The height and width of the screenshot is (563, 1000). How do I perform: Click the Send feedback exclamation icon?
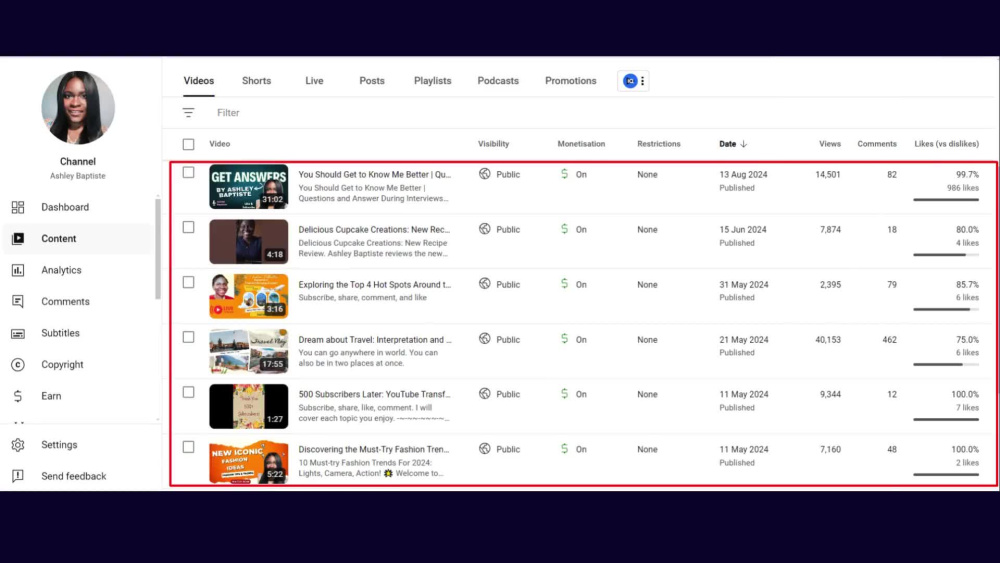point(18,476)
